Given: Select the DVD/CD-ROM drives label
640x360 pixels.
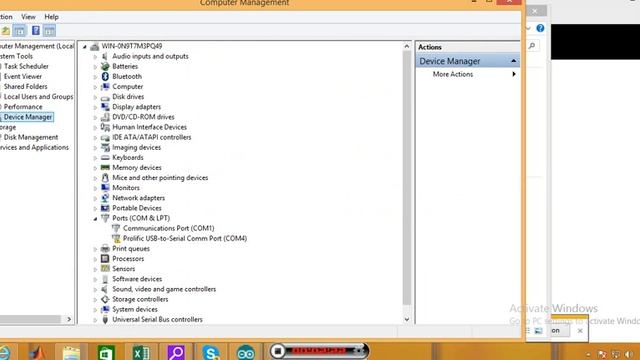Looking at the screenshot, I should [x=143, y=117].
